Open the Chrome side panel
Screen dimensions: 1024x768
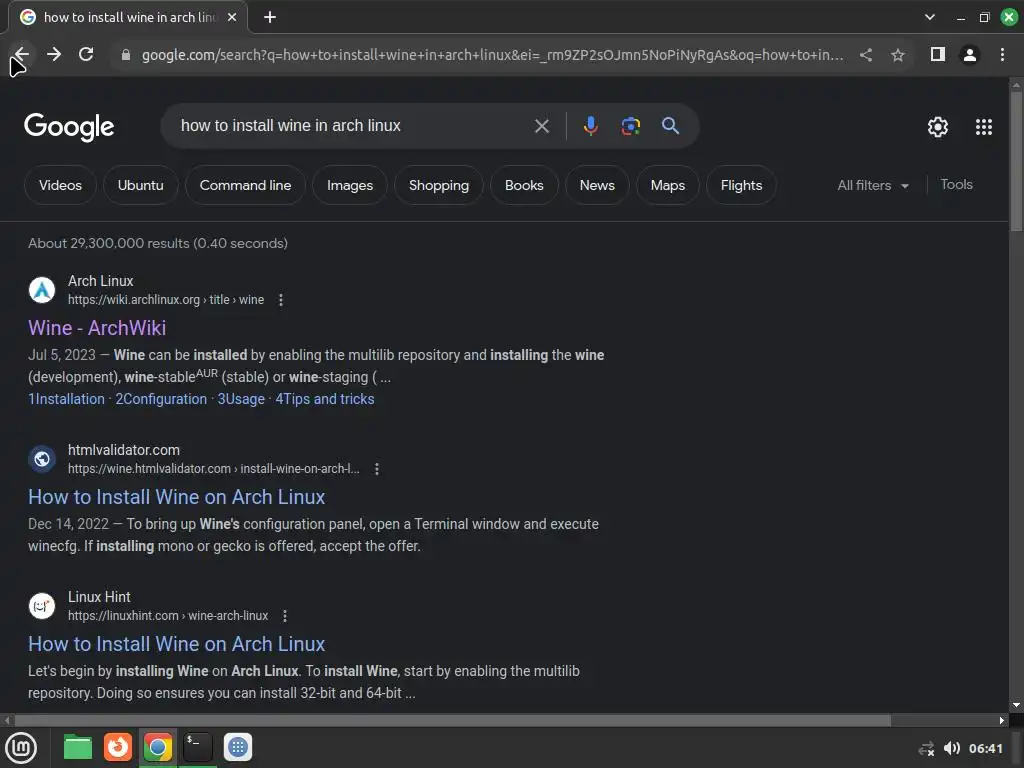[x=938, y=55]
